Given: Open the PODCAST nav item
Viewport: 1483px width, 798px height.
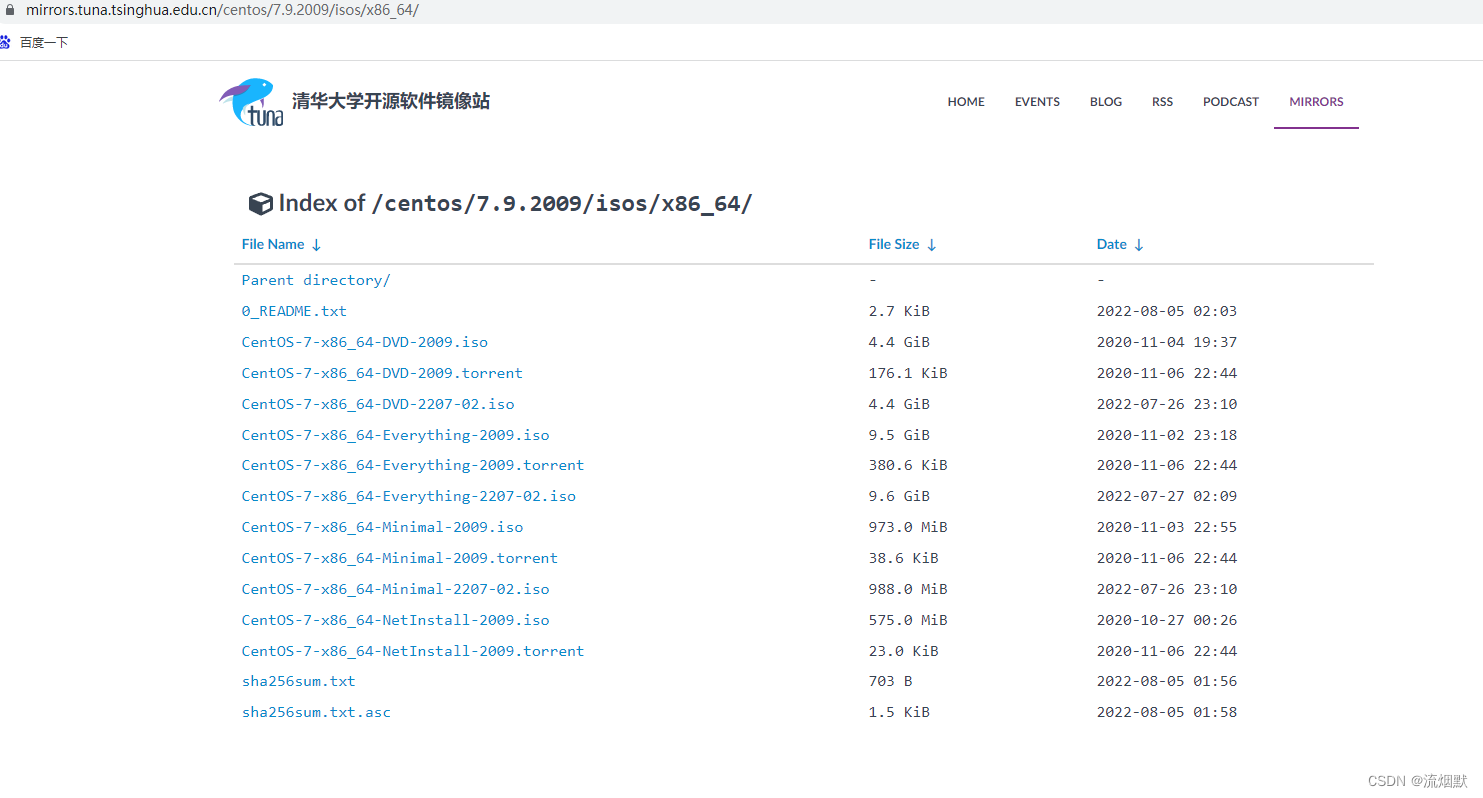Looking at the screenshot, I should 1231,102.
